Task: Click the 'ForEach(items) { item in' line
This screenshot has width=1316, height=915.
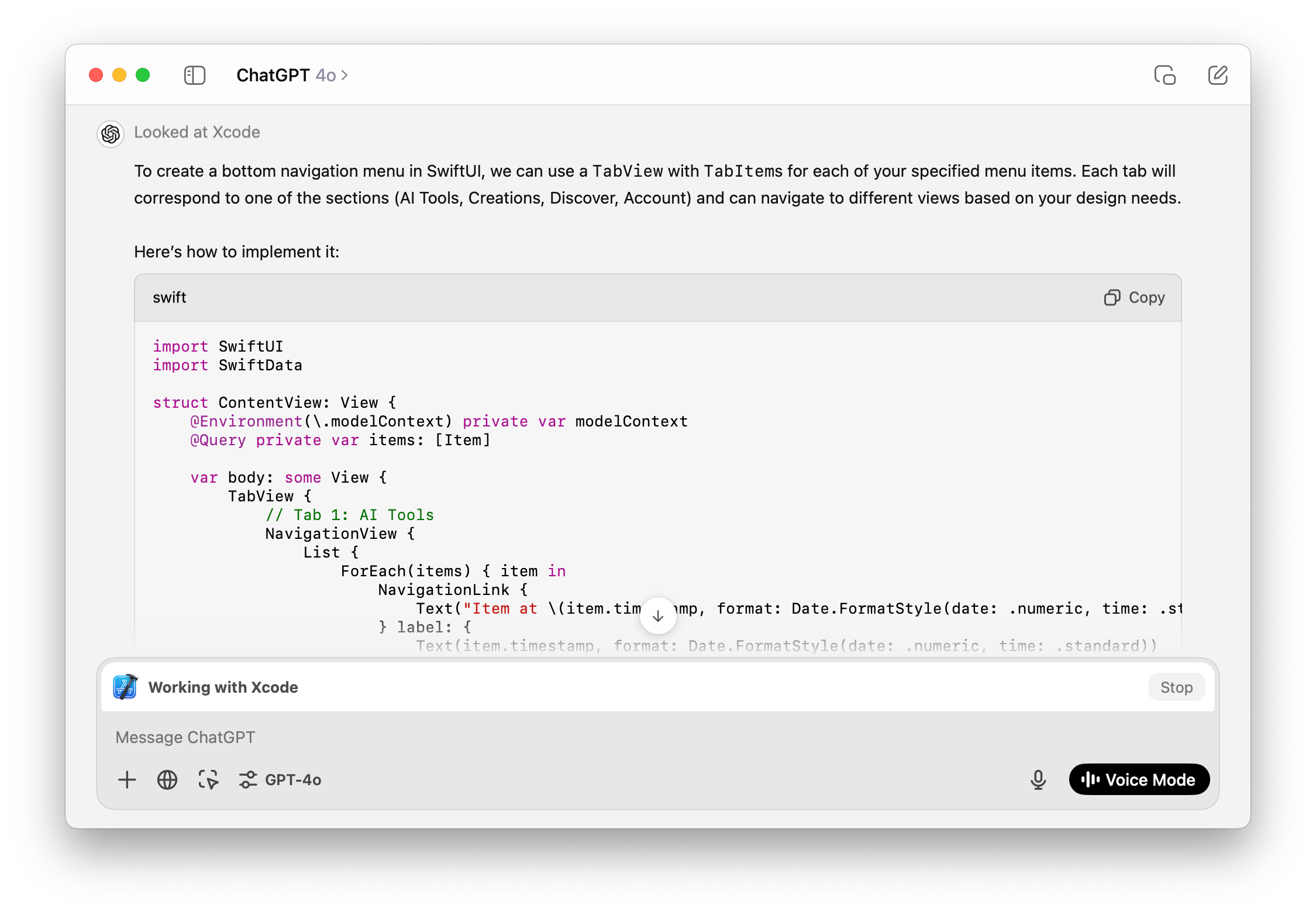Action: pos(453,571)
